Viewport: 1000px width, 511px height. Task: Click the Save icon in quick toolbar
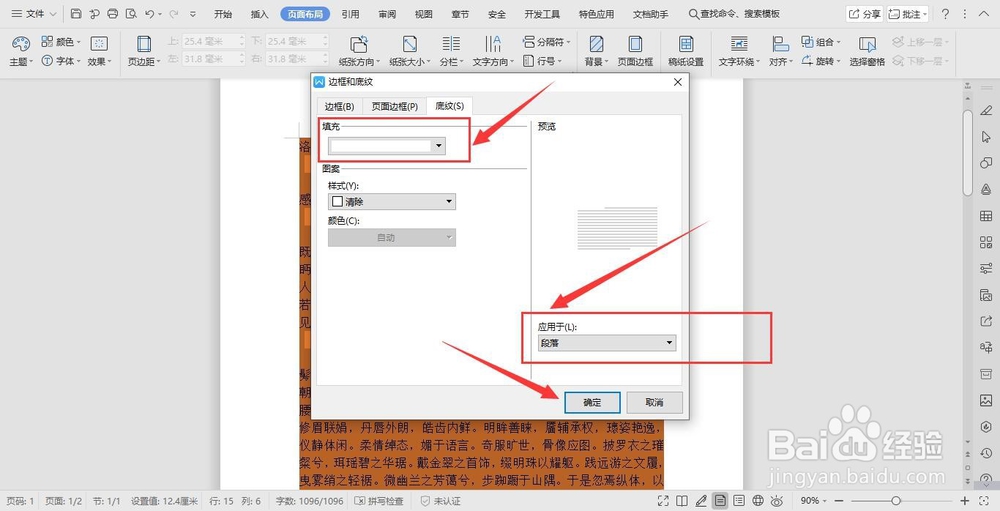[76, 13]
